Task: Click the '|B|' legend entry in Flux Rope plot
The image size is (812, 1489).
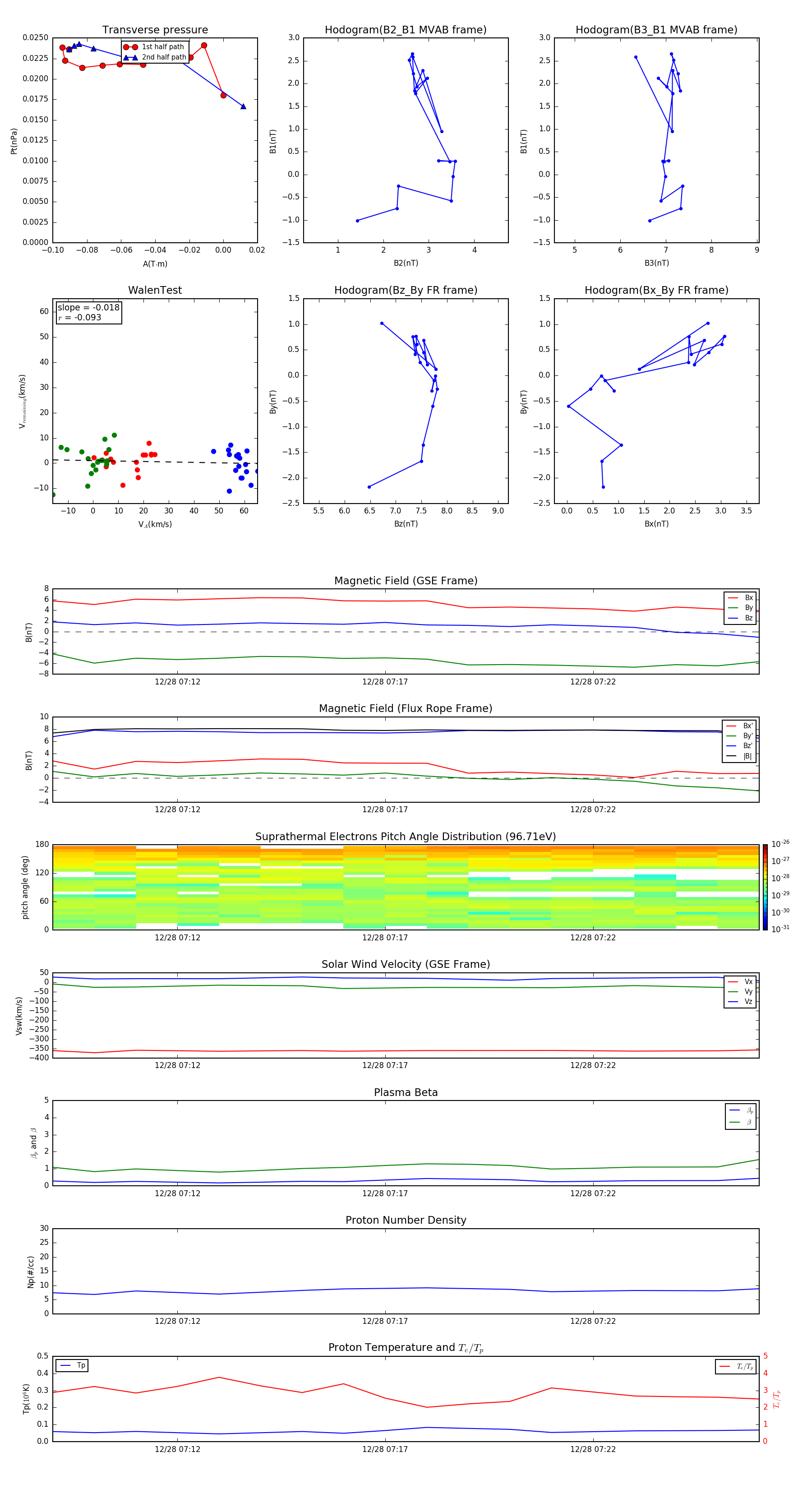Action: tap(739, 756)
